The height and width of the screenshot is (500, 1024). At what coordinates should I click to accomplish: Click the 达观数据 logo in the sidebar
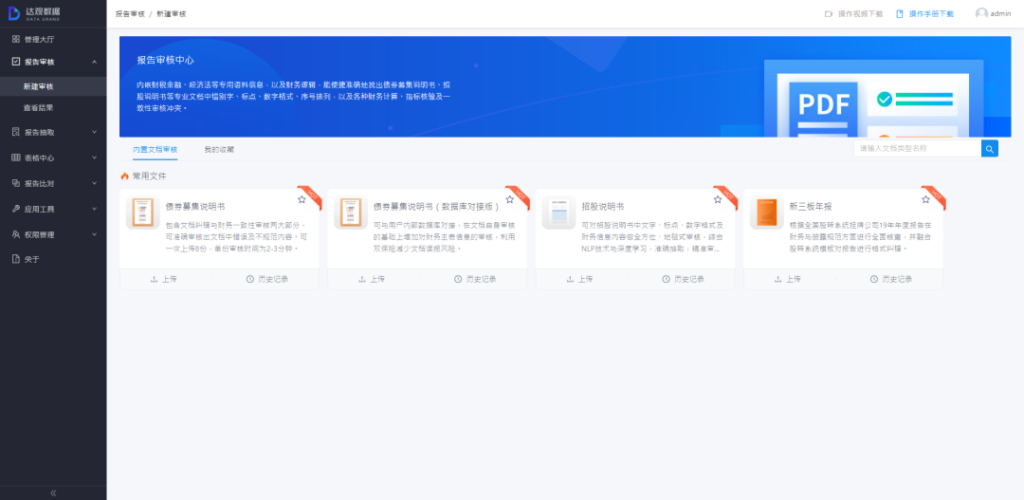point(35,13)
